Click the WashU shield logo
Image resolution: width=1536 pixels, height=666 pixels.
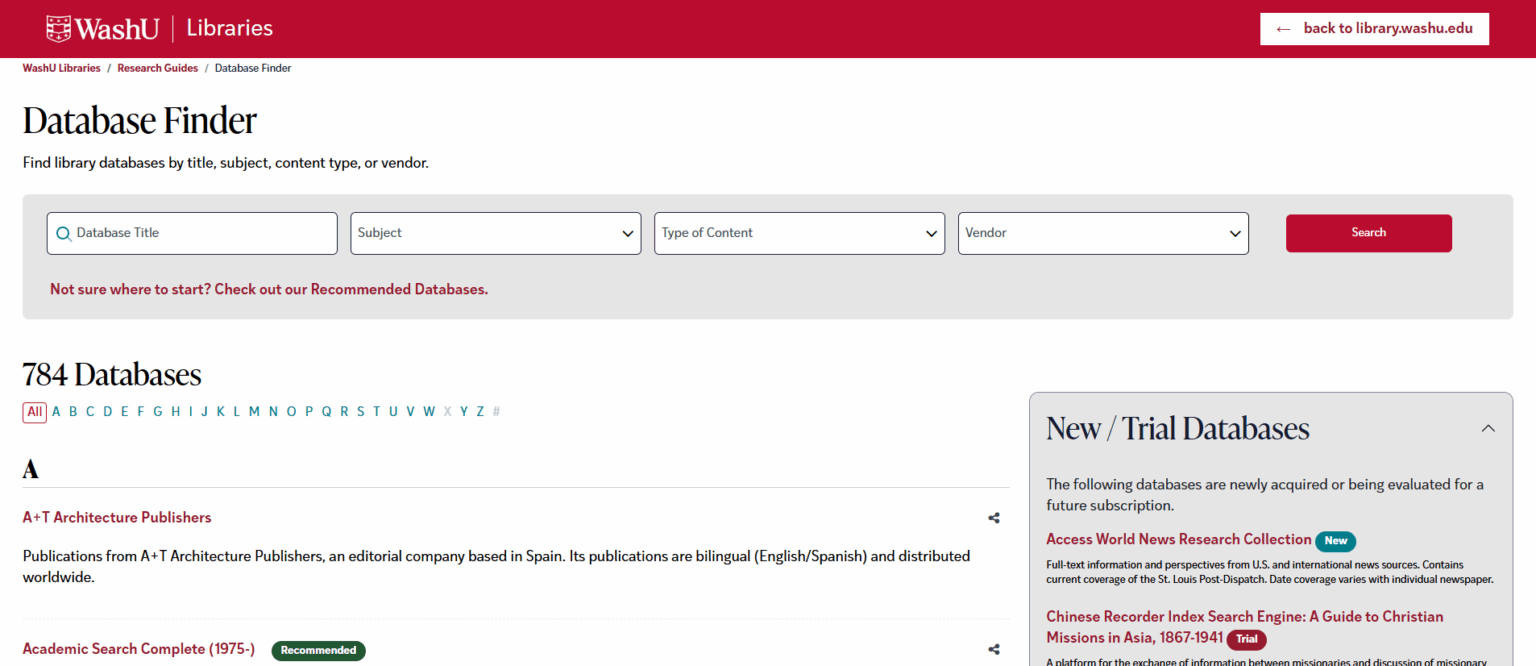(x=57, y=28)
